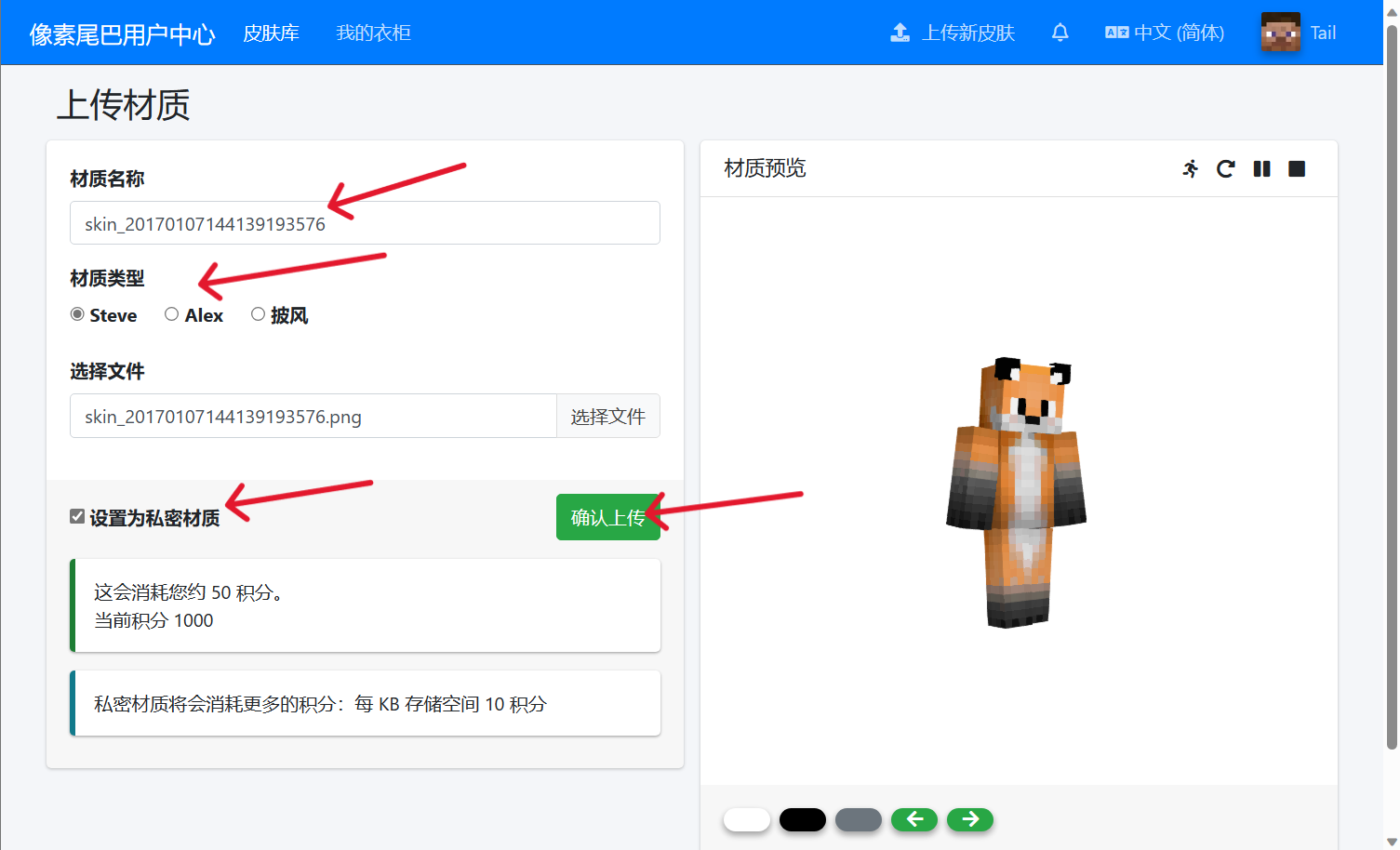Click the green right arrow button
This screenshot has height=850, width=1400.
(x=970, y=819)
